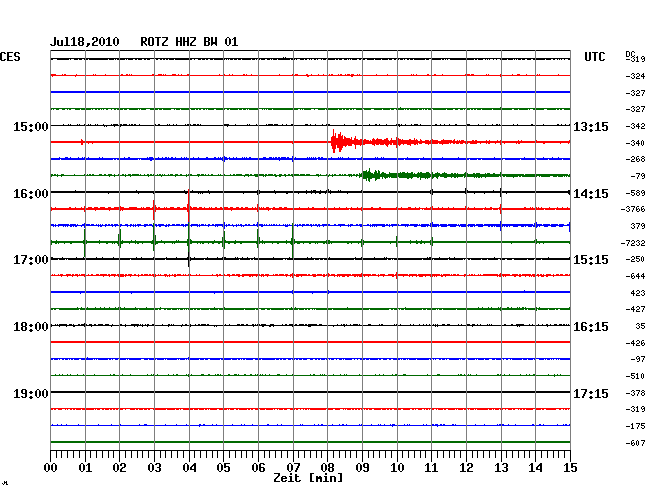The width and height of the screenshot is (650, 494).
Task: Click the 04 minute axis tick label
Action: [x=189, y=468]
